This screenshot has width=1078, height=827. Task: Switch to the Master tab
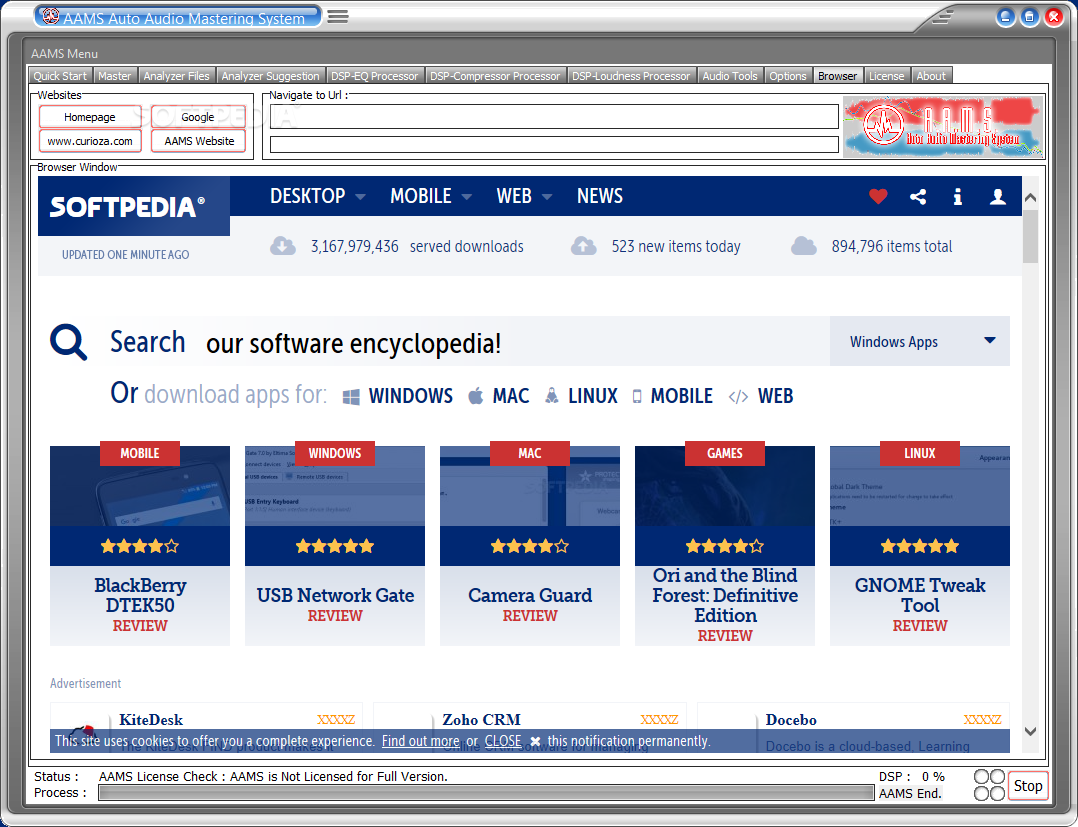pos(114,76)
